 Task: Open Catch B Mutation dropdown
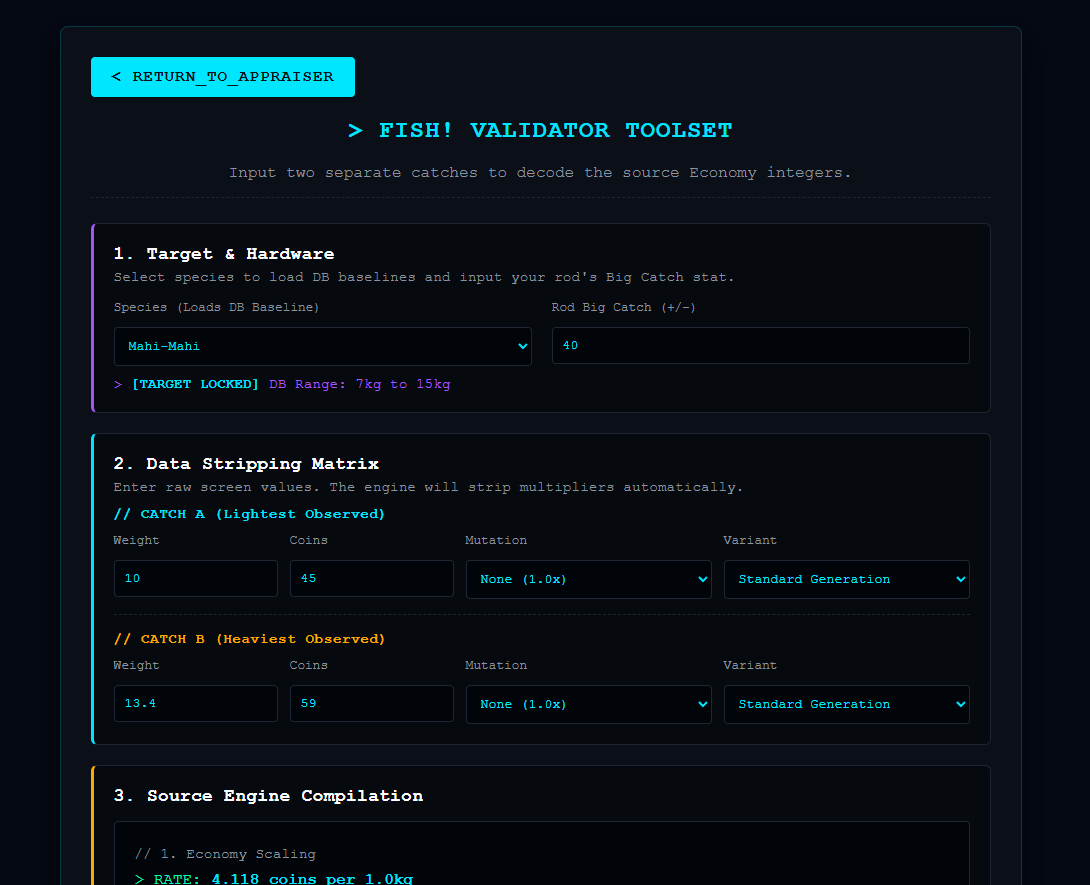coord(589,704)
